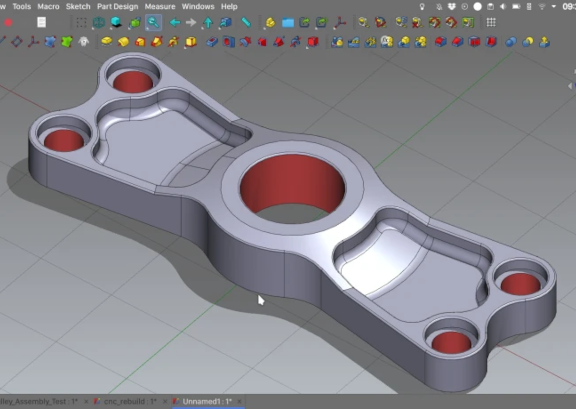
Task: Click the Linear Pattern icon
Action: coord(353,42)
